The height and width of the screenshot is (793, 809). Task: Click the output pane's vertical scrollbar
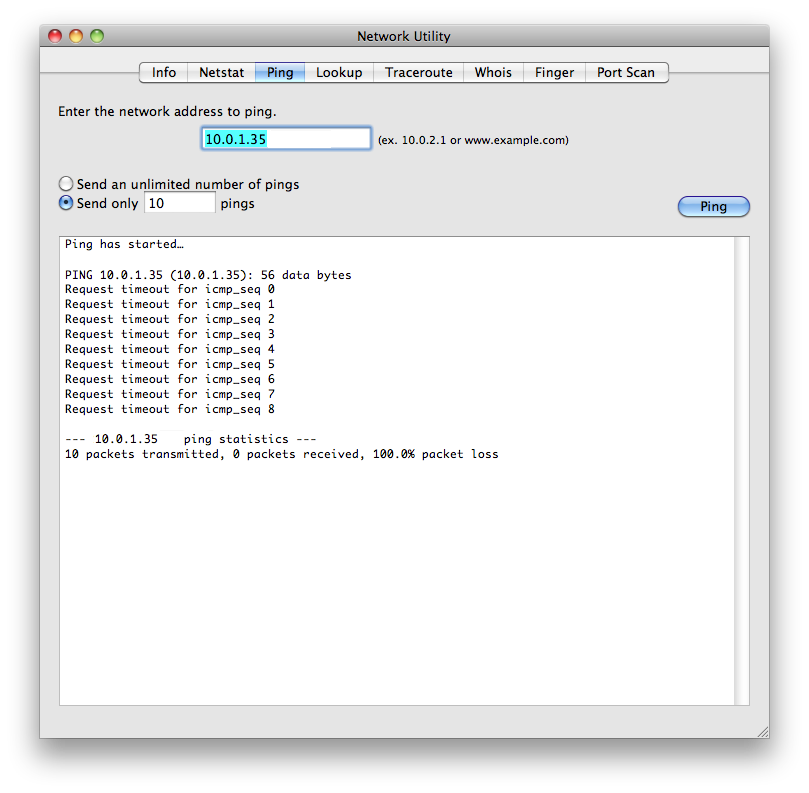coord(742,471)
